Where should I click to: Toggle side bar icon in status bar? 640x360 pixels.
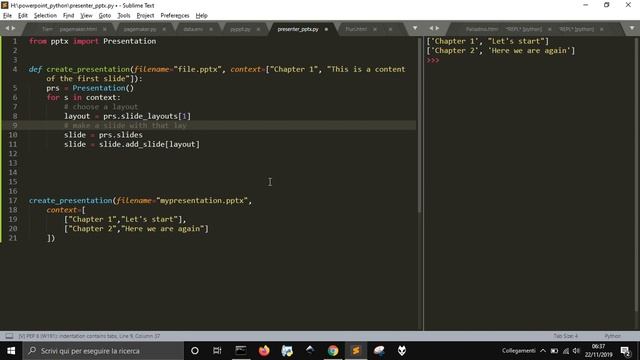[9, 336]
